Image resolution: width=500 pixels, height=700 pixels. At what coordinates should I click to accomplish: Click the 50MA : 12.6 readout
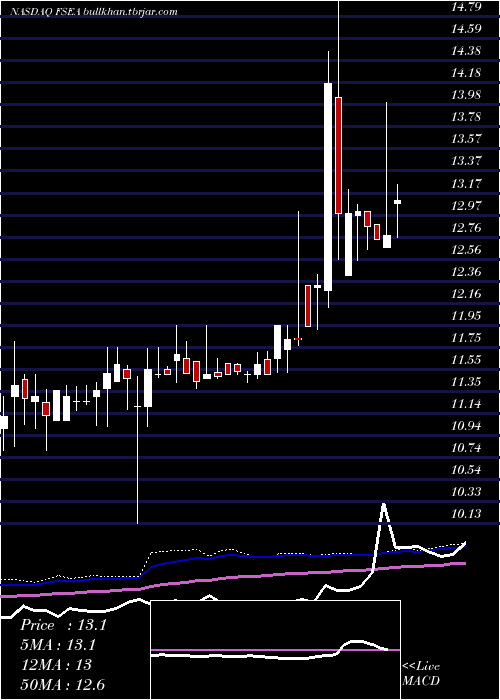pos(62,684)
